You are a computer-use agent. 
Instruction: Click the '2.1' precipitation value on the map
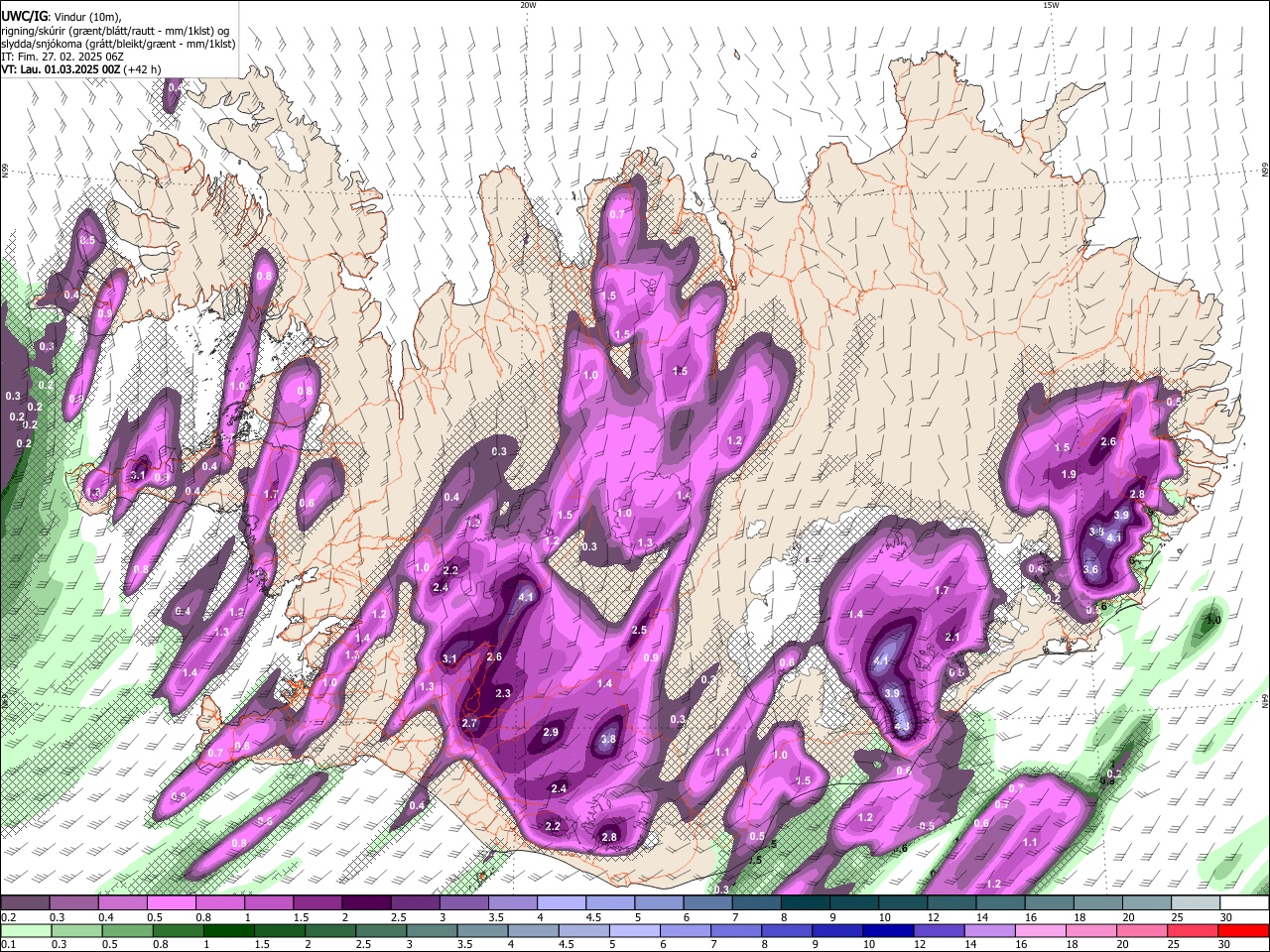(x=952, y=637)
